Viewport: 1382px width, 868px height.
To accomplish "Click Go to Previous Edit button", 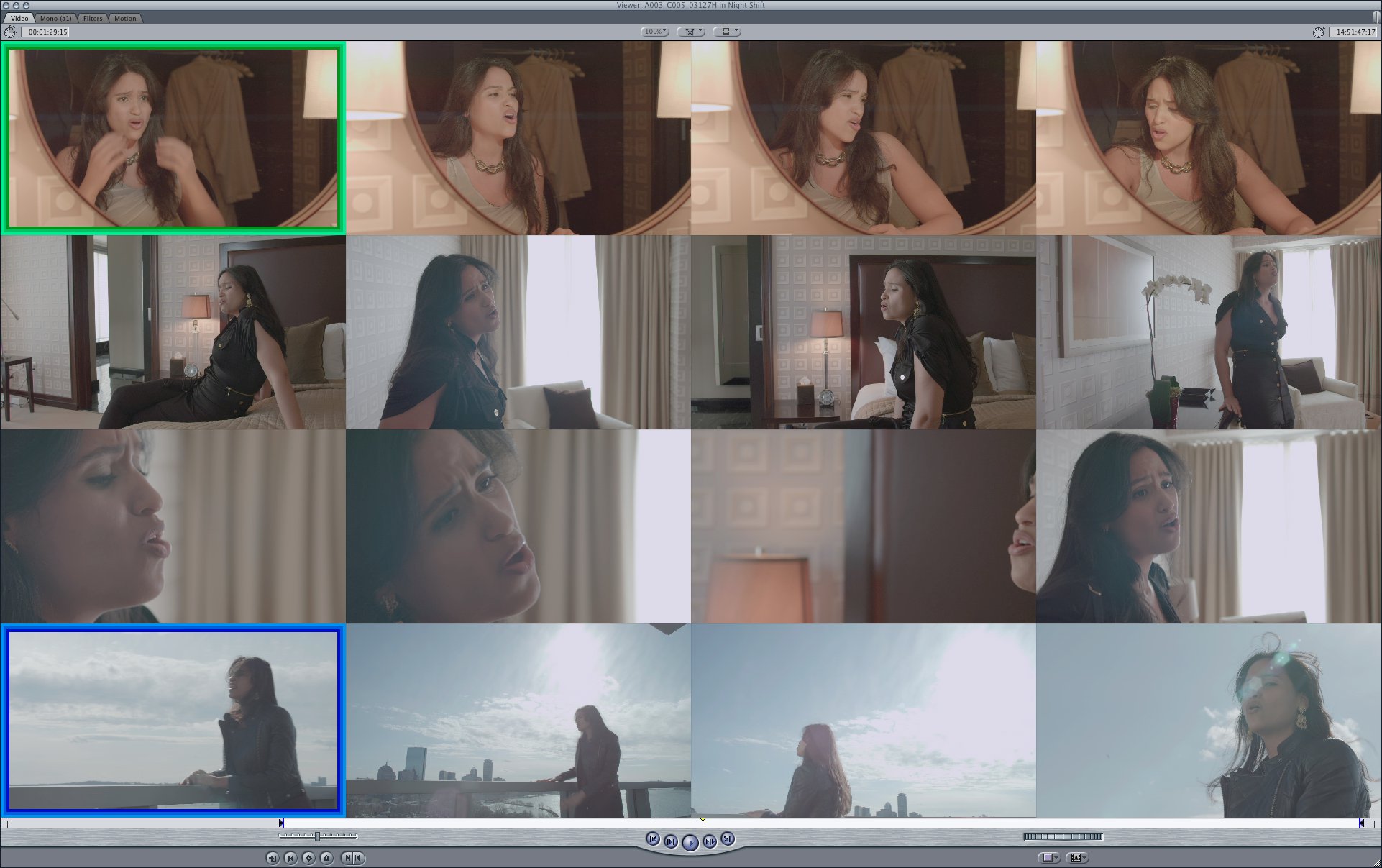I will [653, 839].
